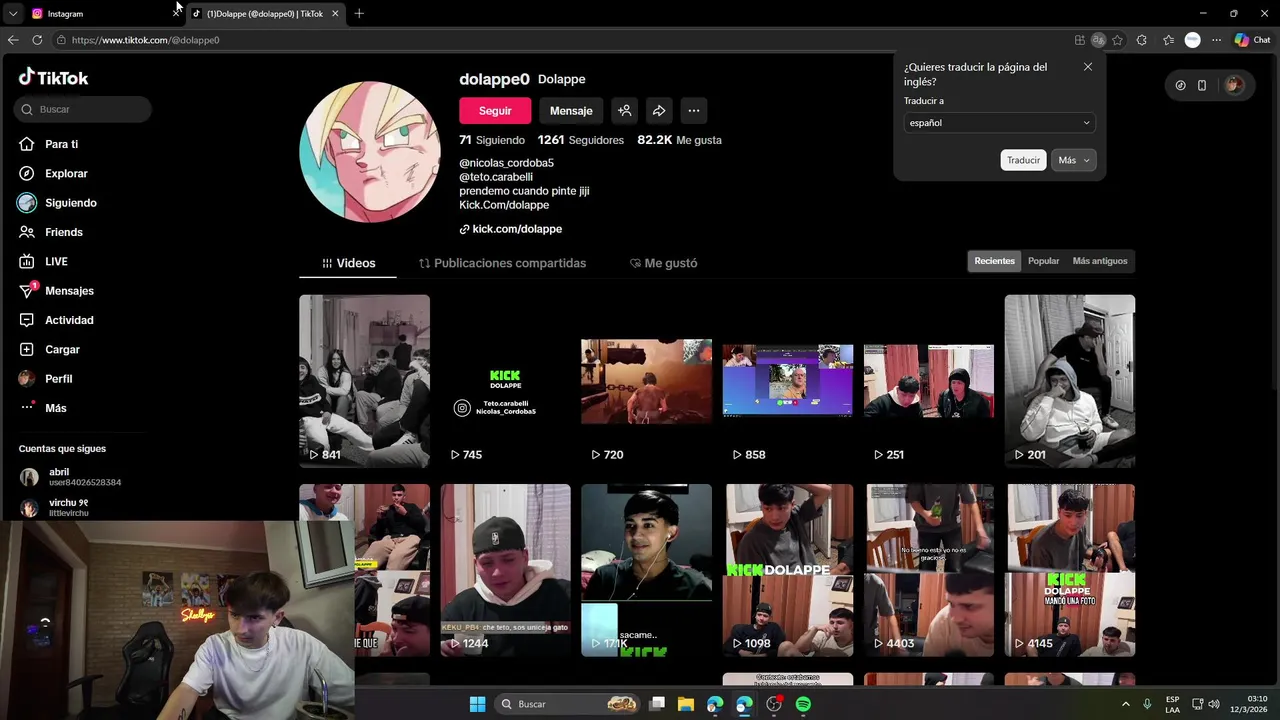Click the add-friend icon next to Mensaje
Image resolution: width=1280 pixels, height=720 pixels.
(624, 111)
